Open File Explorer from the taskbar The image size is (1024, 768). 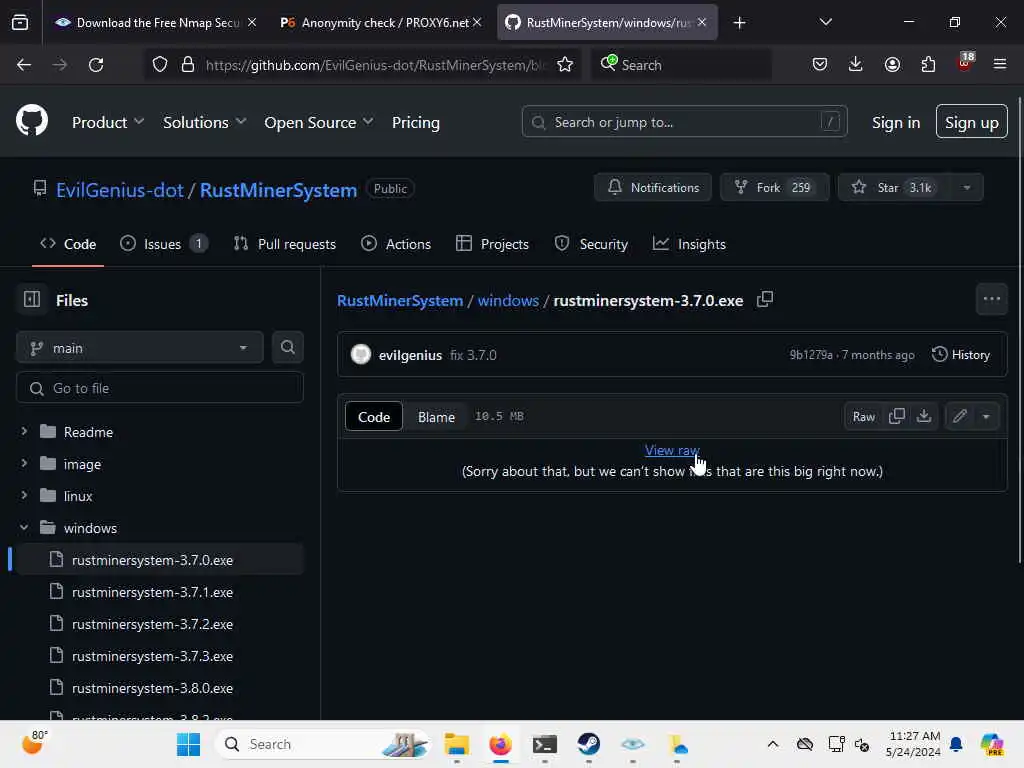[x=456, y=744]
